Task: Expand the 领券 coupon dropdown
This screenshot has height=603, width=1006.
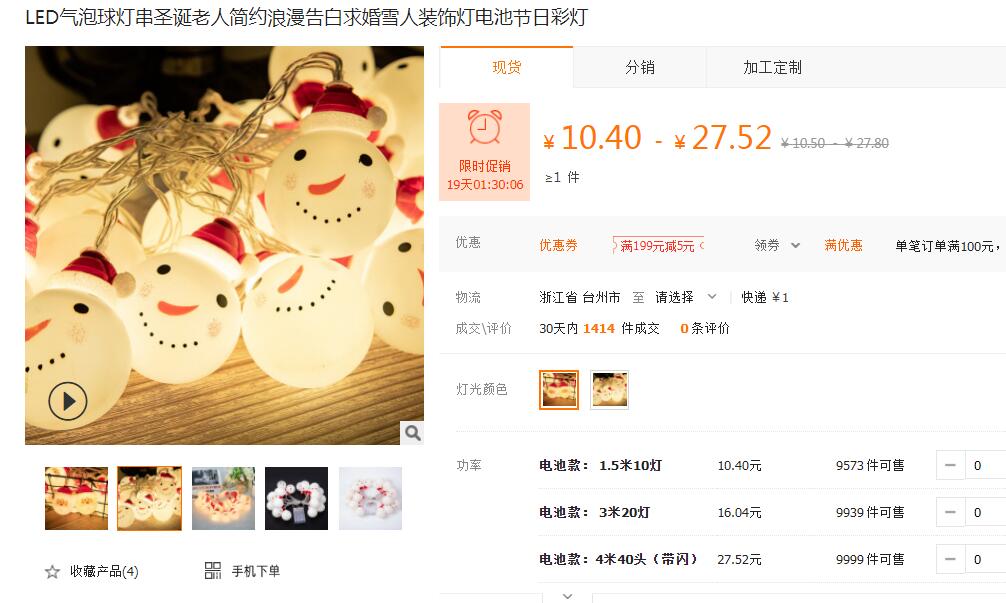Action: click(x=777, y=245)
